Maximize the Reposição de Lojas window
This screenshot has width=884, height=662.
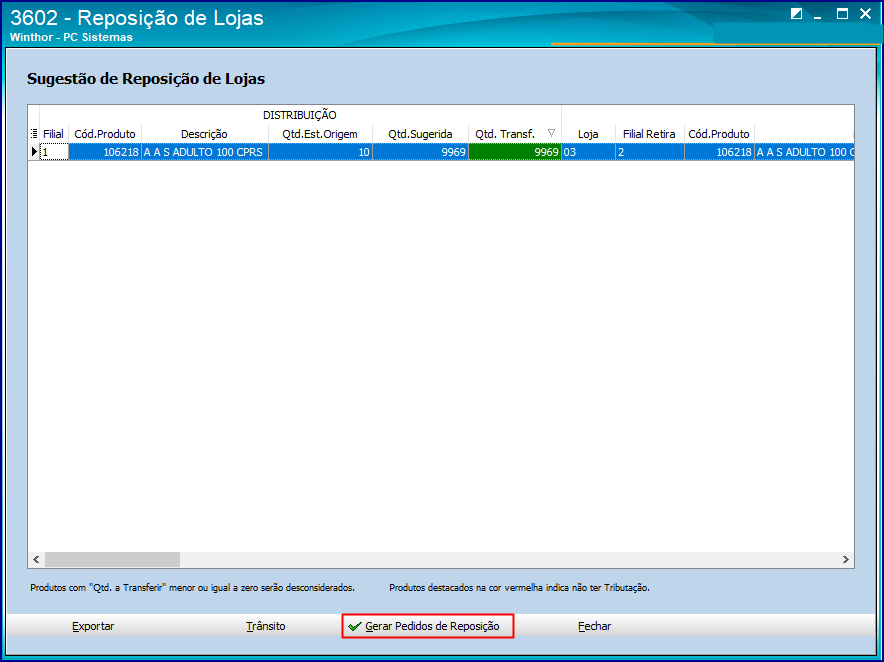[842, 14]
